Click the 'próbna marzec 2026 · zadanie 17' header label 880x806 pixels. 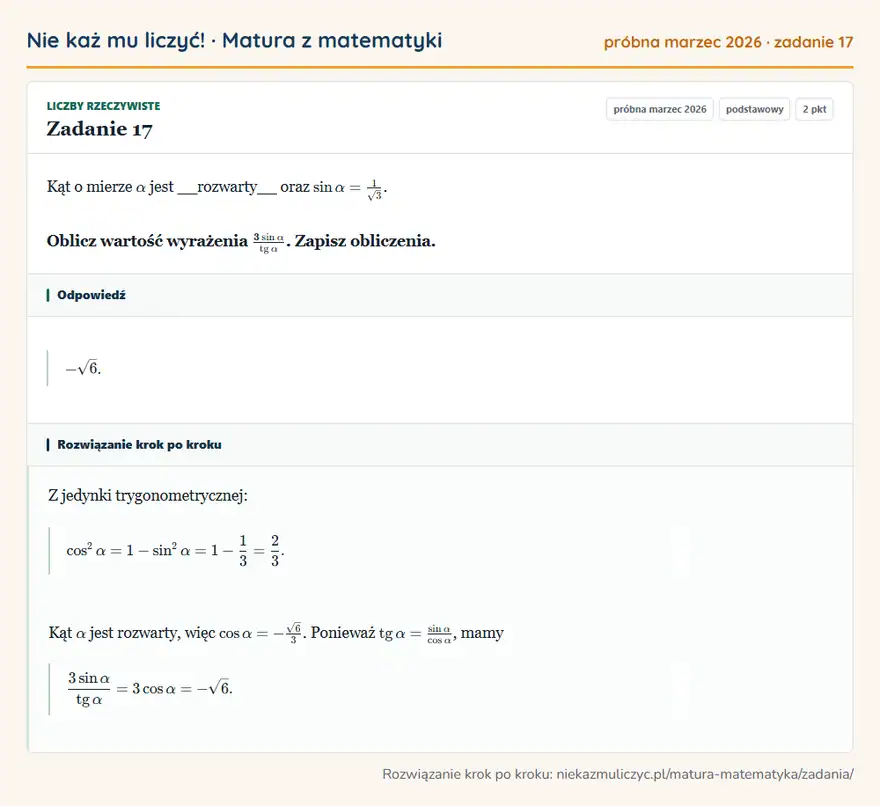tap(728, 43)
